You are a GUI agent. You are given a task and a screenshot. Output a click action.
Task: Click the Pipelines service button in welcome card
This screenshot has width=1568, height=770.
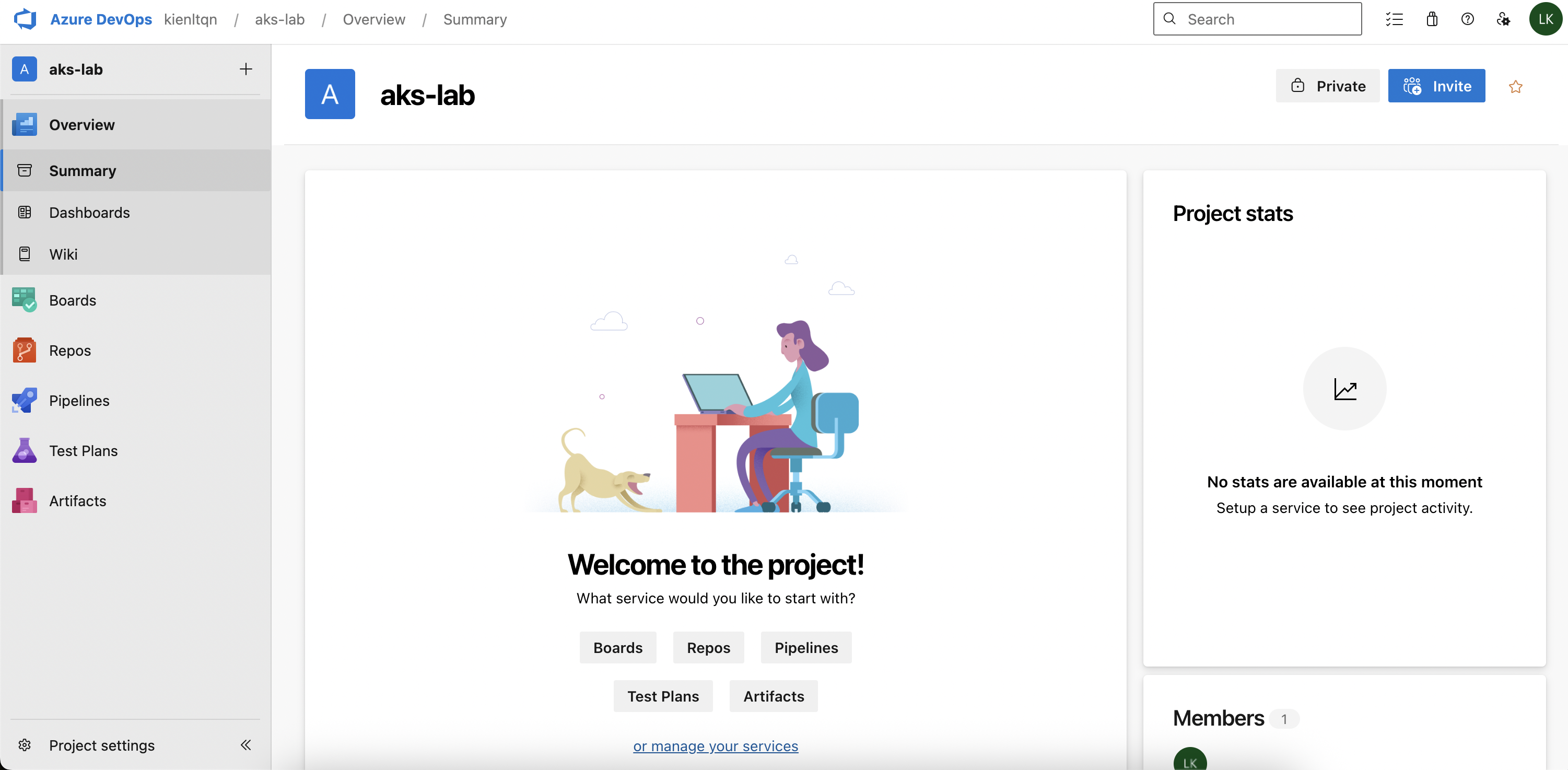pyautogui.click(x=806, y=648)
